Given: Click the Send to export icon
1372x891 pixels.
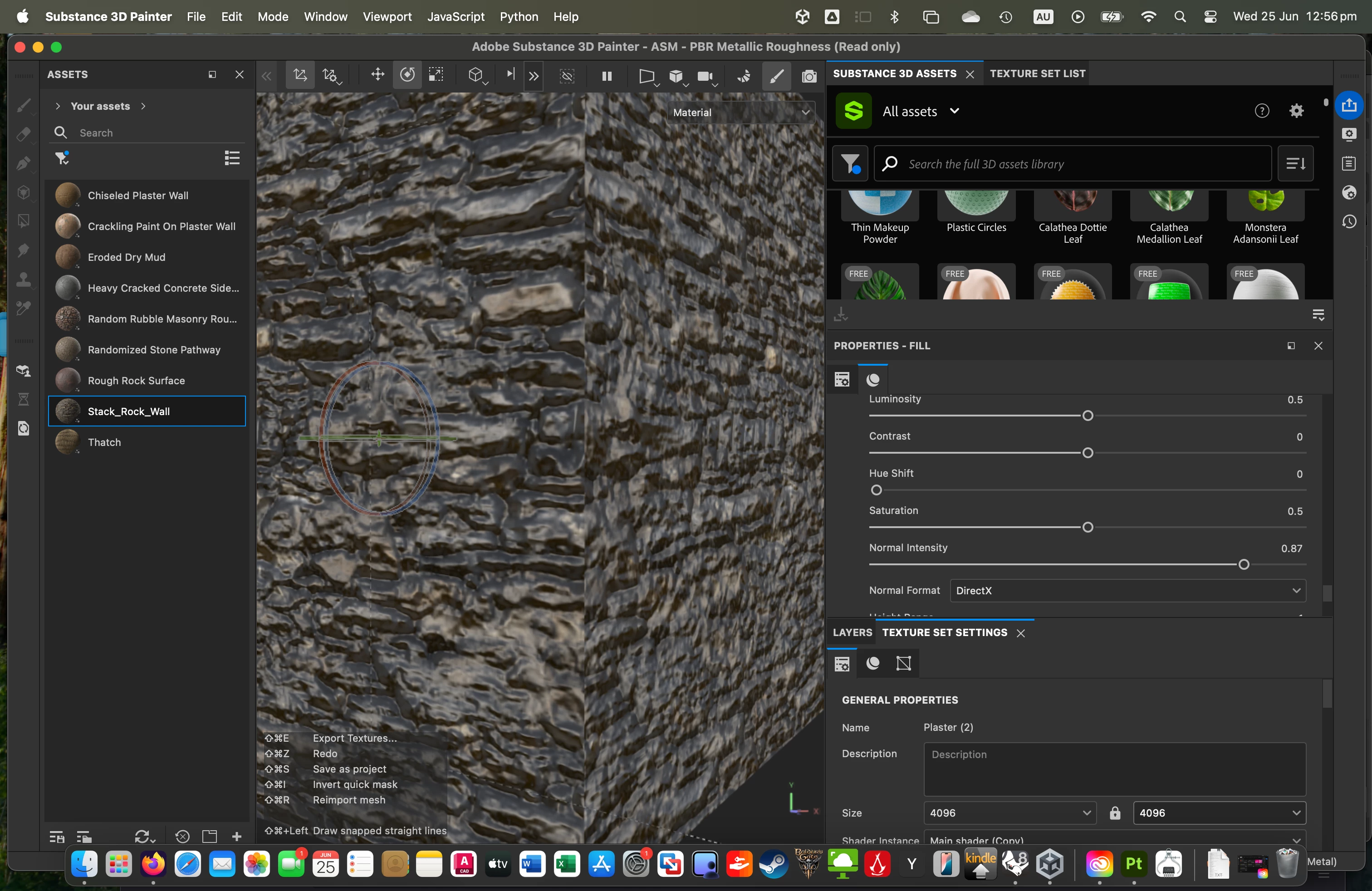Looking at the screenshot, I should 1349,105.
